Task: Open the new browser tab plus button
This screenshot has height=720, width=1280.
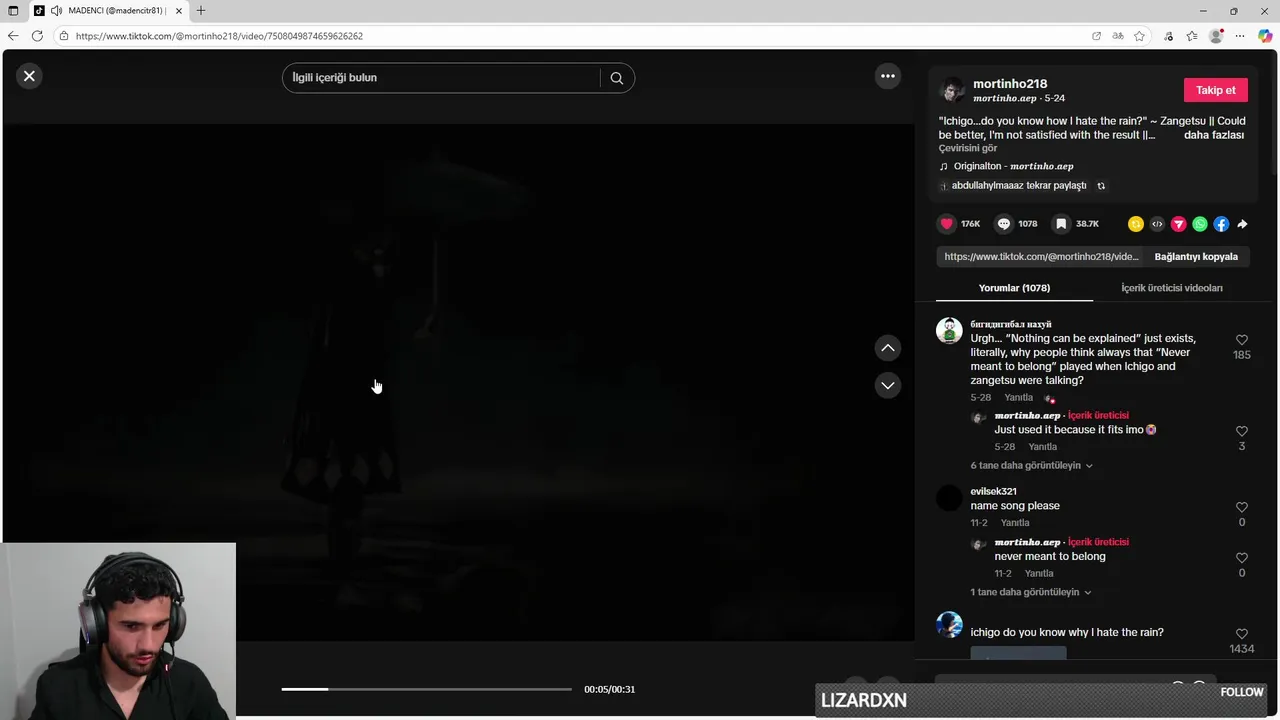Action: [201, 11]
